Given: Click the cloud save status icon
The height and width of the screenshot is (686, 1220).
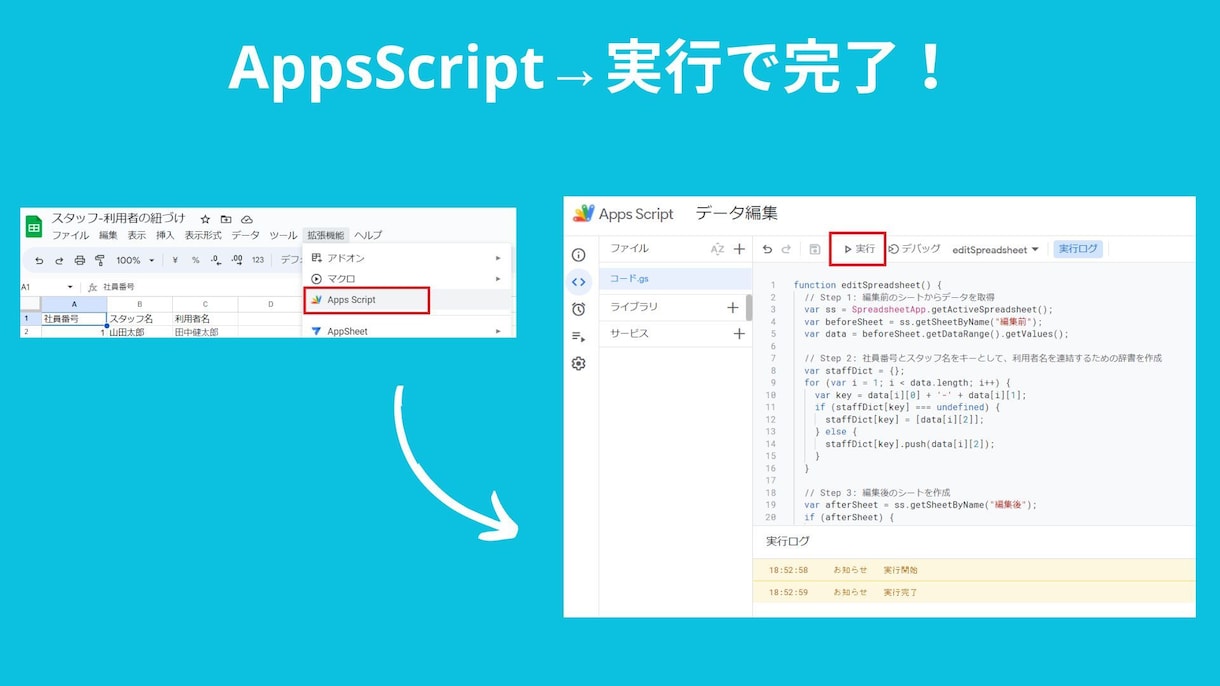Looking at the screenshot, I should pos(247,219).
